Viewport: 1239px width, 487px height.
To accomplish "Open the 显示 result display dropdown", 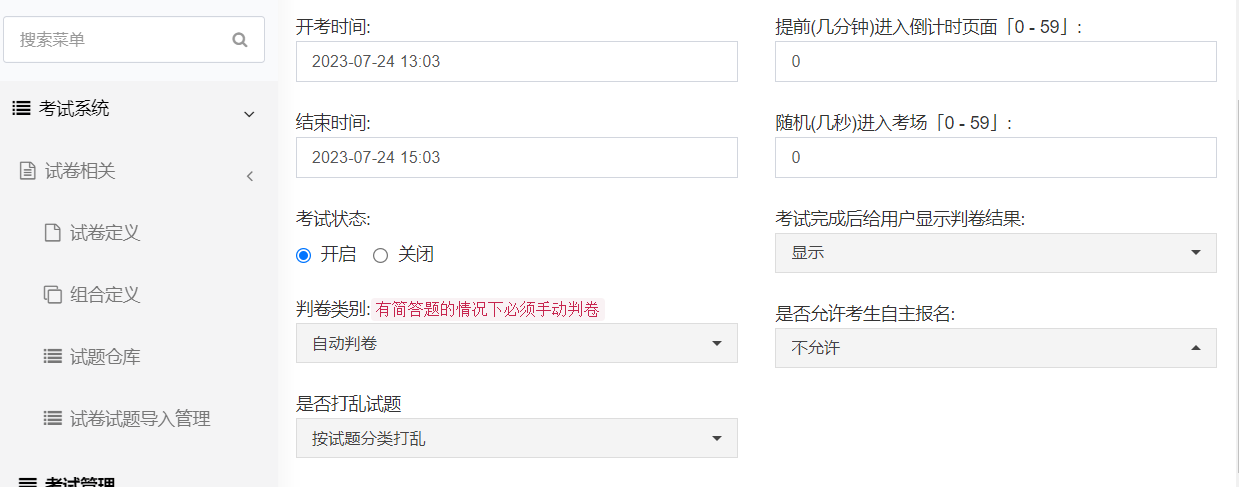I will 996,253.
